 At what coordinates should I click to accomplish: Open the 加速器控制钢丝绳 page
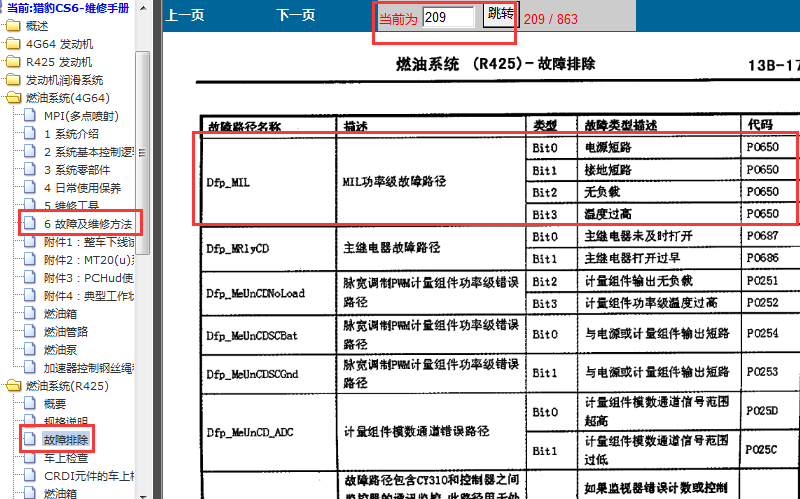coord(89,368)
